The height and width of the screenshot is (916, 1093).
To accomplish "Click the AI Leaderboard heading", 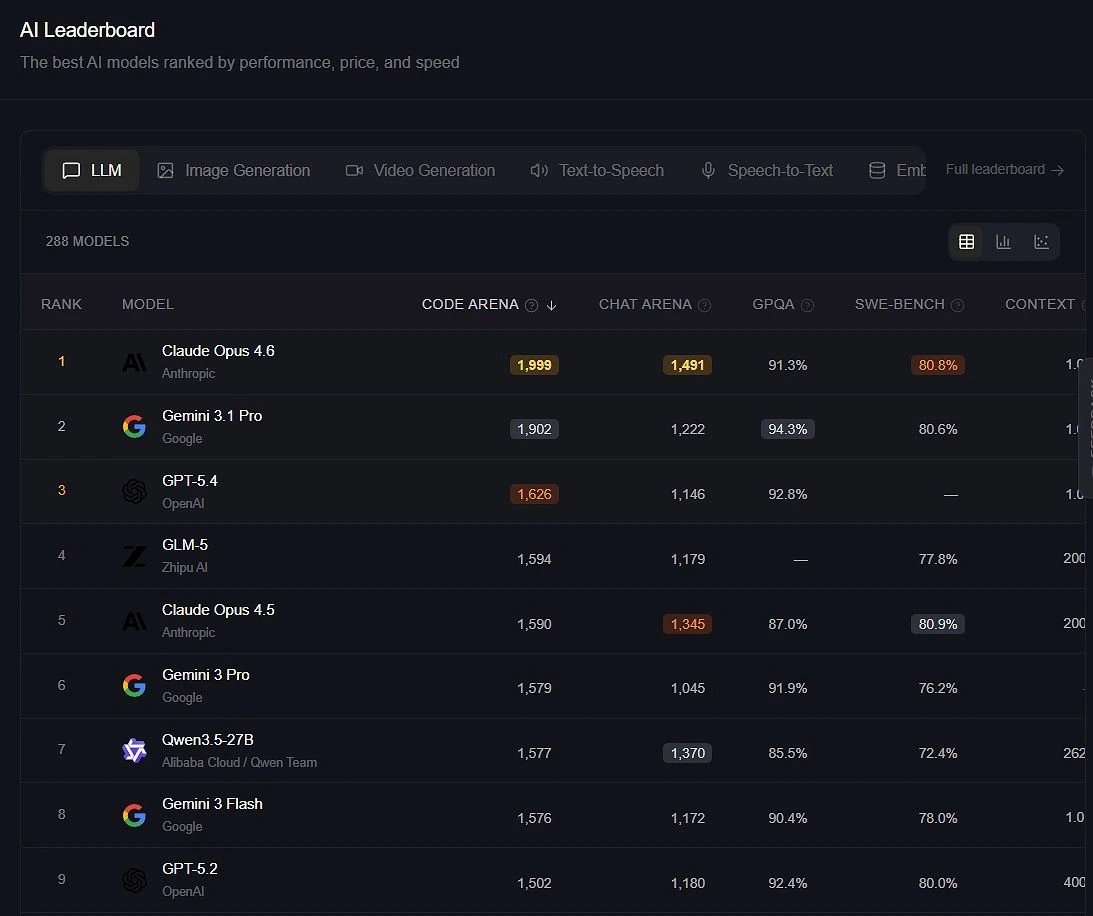I will 87,30.
